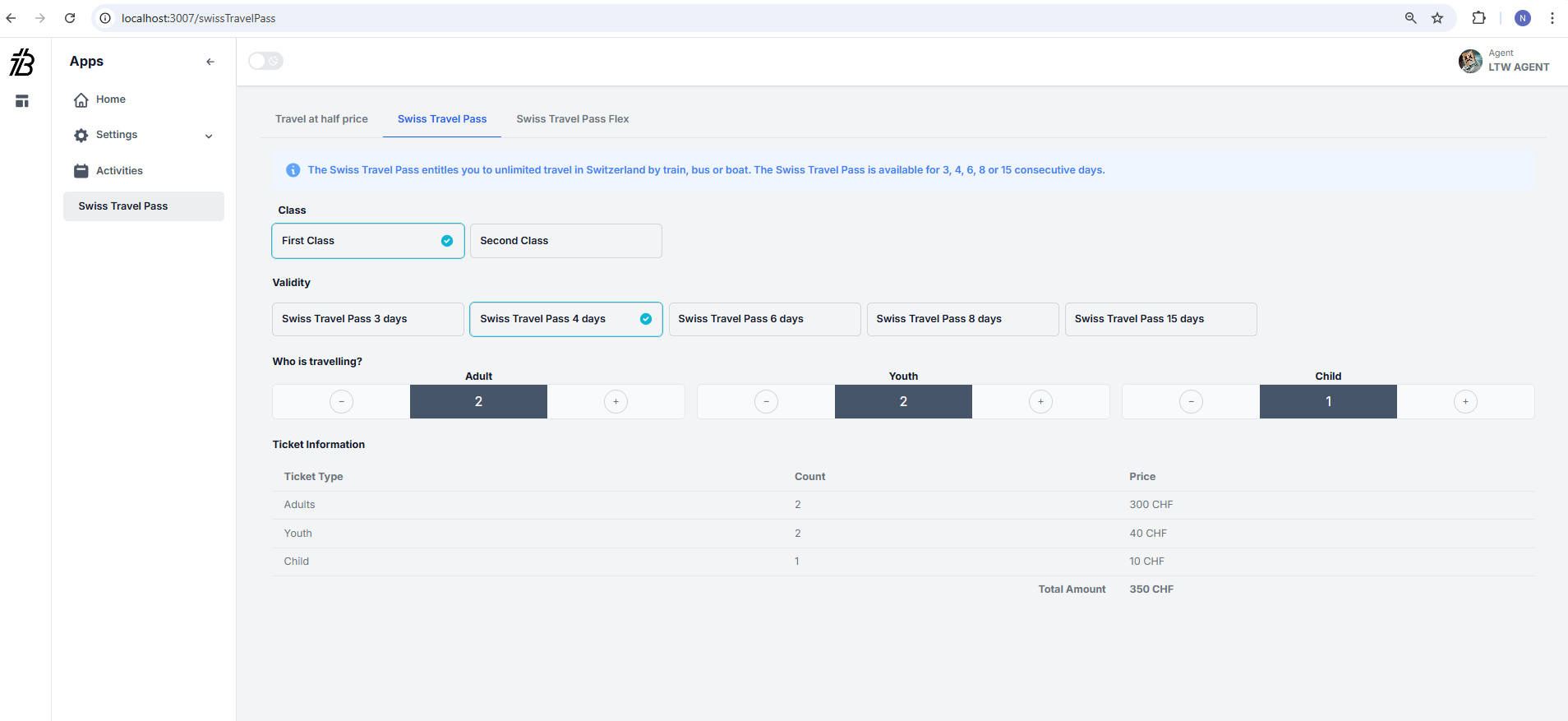The height and width of the screenshot is (721, 1568).
Task: Click the Home house icon
Action: click(x=81, y=100)
